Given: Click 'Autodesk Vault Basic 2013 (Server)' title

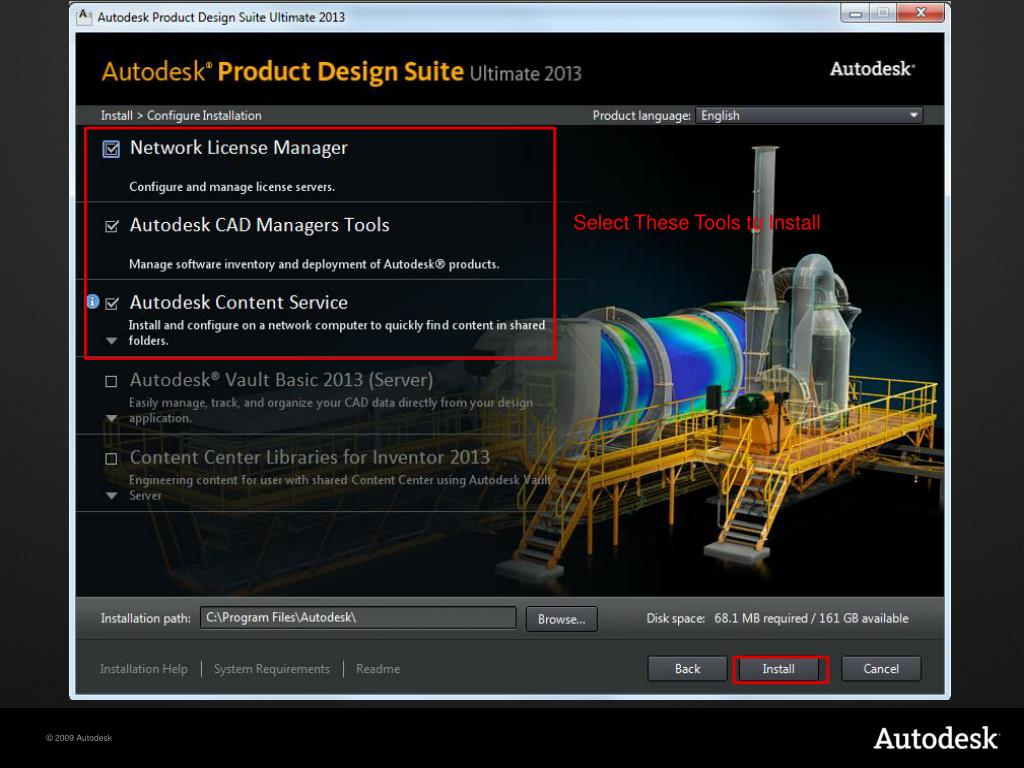Looking at the screenshot, I should 281,379.
